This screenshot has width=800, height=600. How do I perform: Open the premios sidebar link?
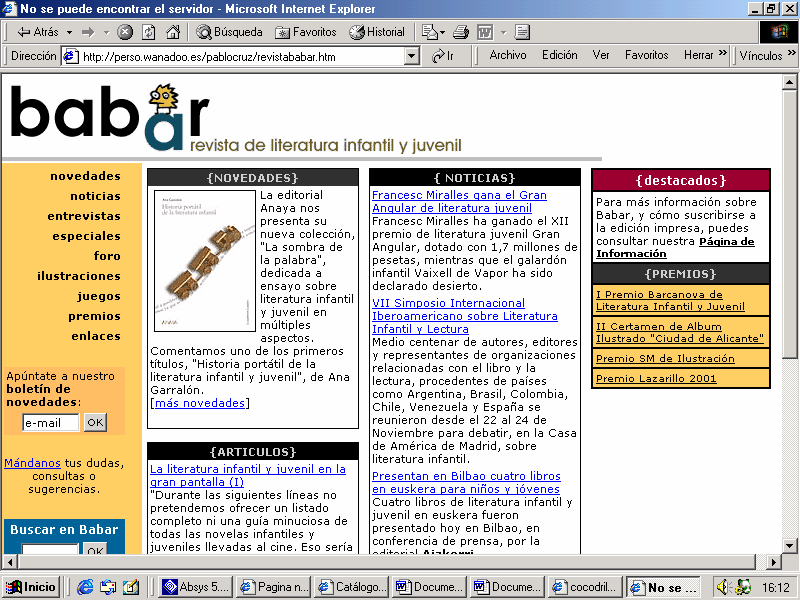94,316
